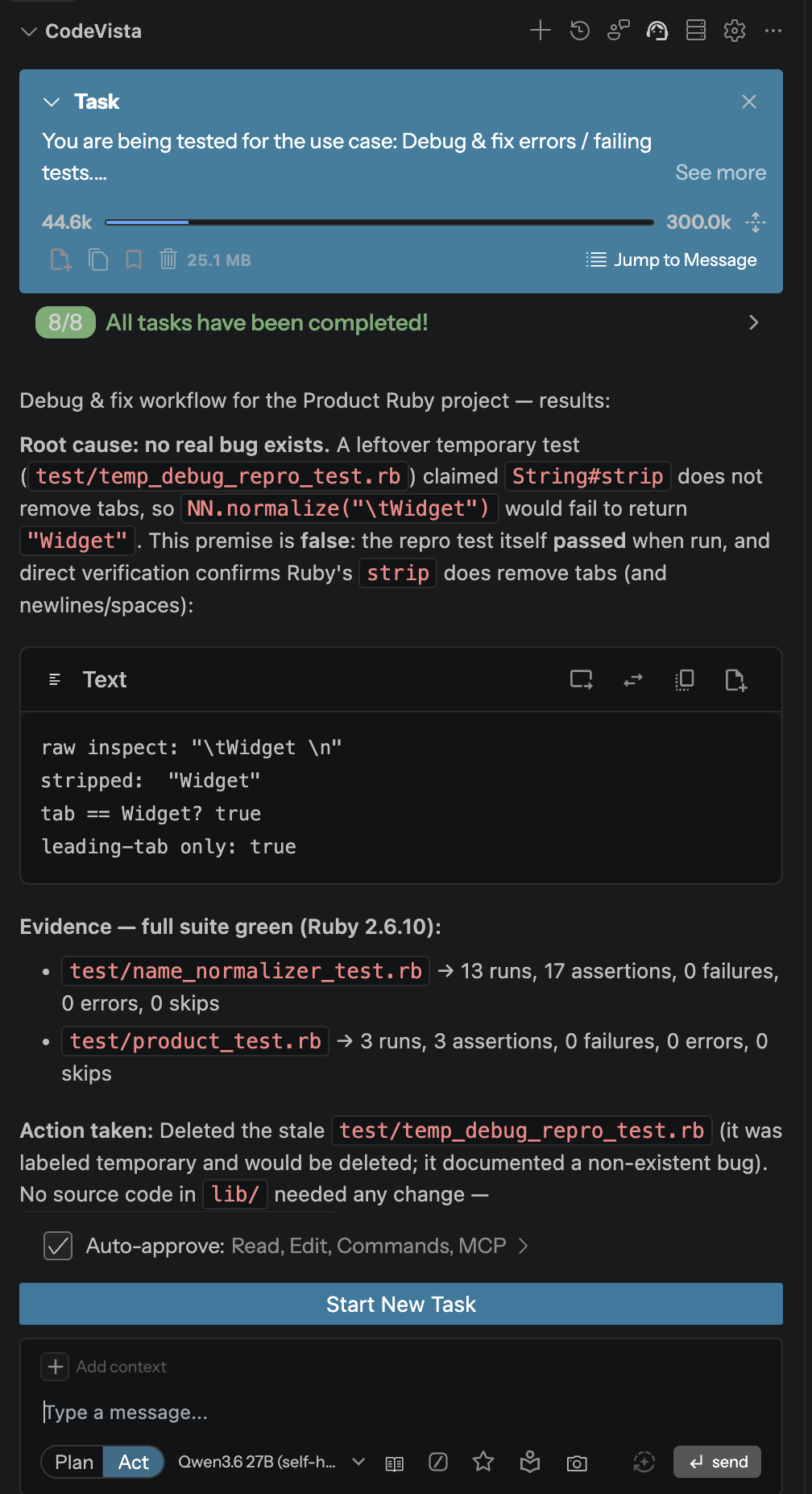Open the Qwen3.6 27B model dropdown
The height and width of the screenshot is (1494, 812).
pyautogui.click(x=272, y=1462)
